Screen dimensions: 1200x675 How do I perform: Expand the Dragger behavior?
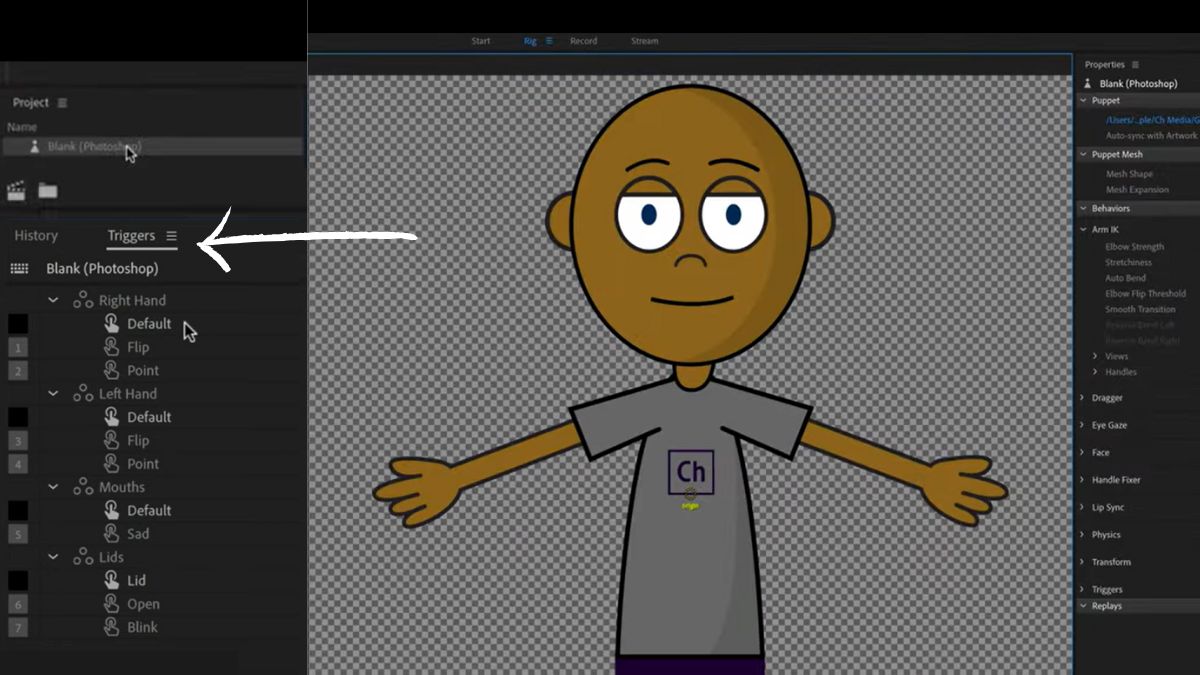point(1083,398)
